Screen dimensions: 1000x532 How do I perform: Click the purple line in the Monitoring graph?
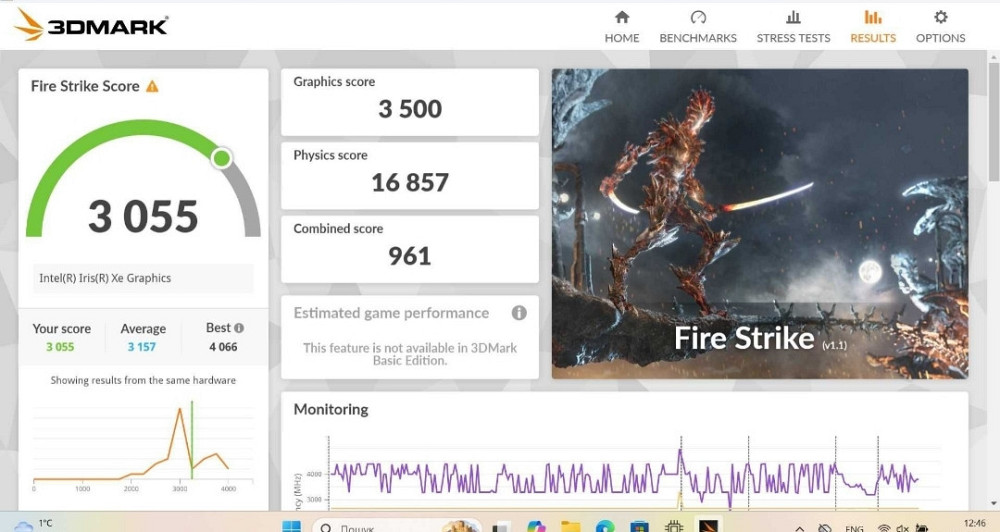click(x=500, y=472)
